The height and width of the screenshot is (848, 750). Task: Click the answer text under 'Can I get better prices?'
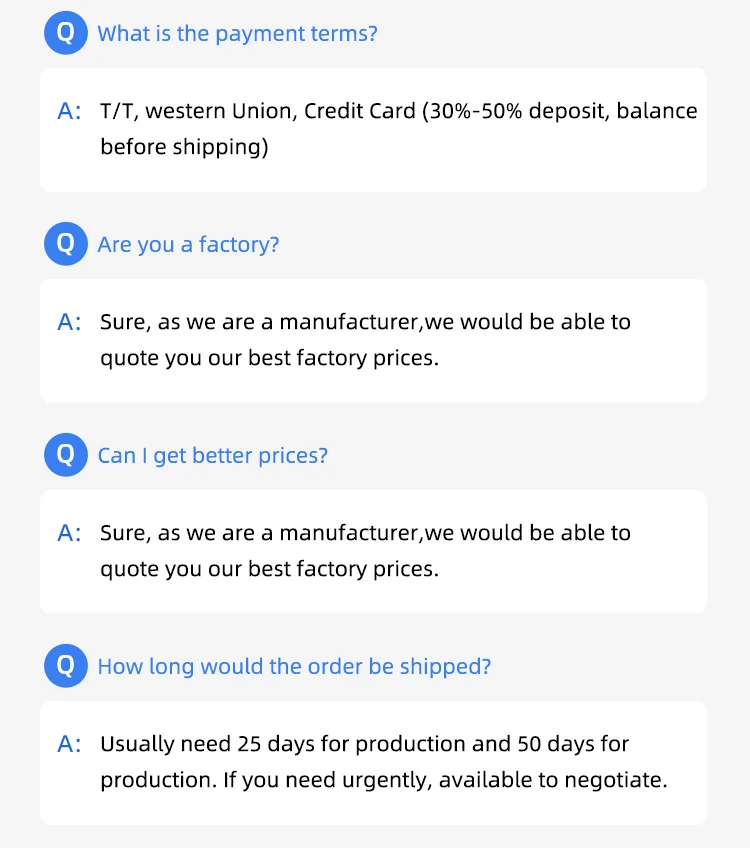point(365,551)
